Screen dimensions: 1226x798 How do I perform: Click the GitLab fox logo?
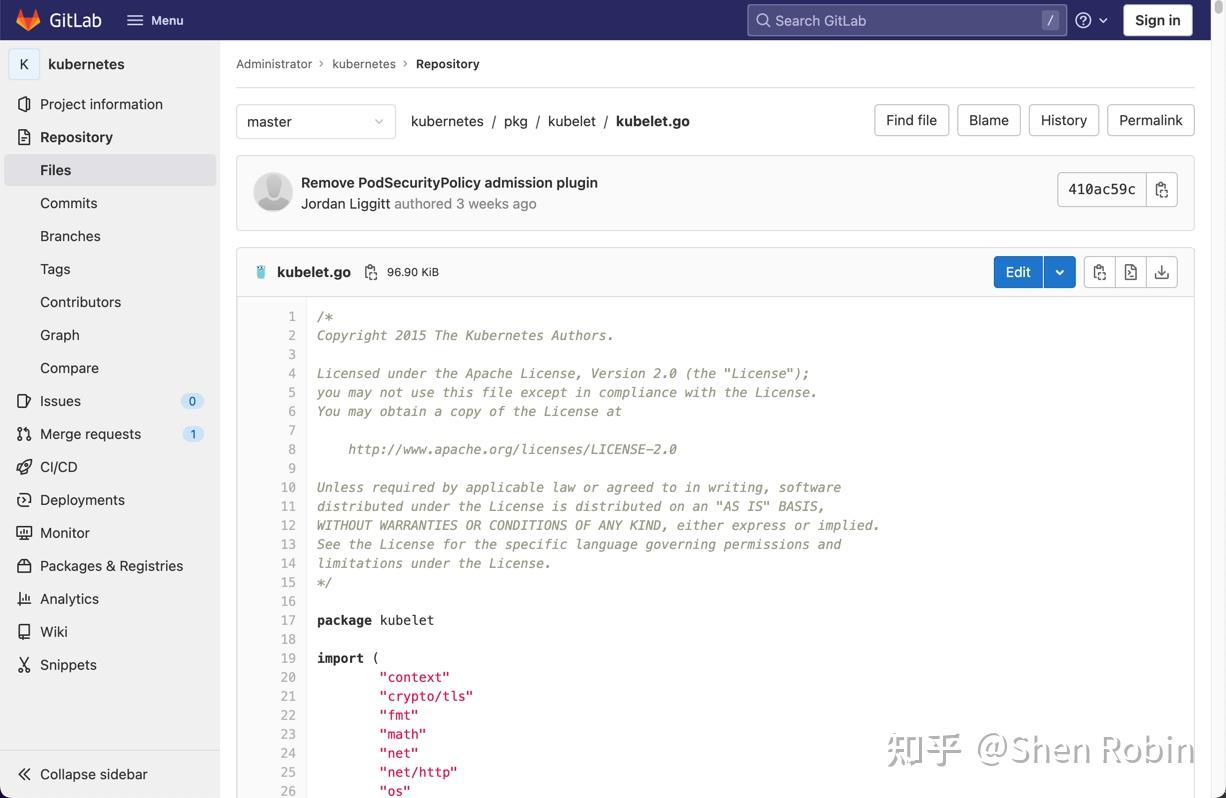click(x=28, y=19)
